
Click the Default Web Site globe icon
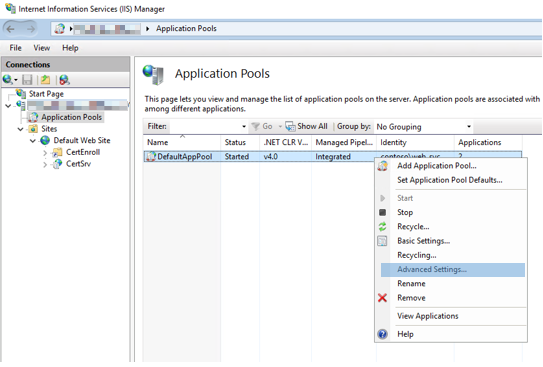pyautogui.click(x=45, y=140)
